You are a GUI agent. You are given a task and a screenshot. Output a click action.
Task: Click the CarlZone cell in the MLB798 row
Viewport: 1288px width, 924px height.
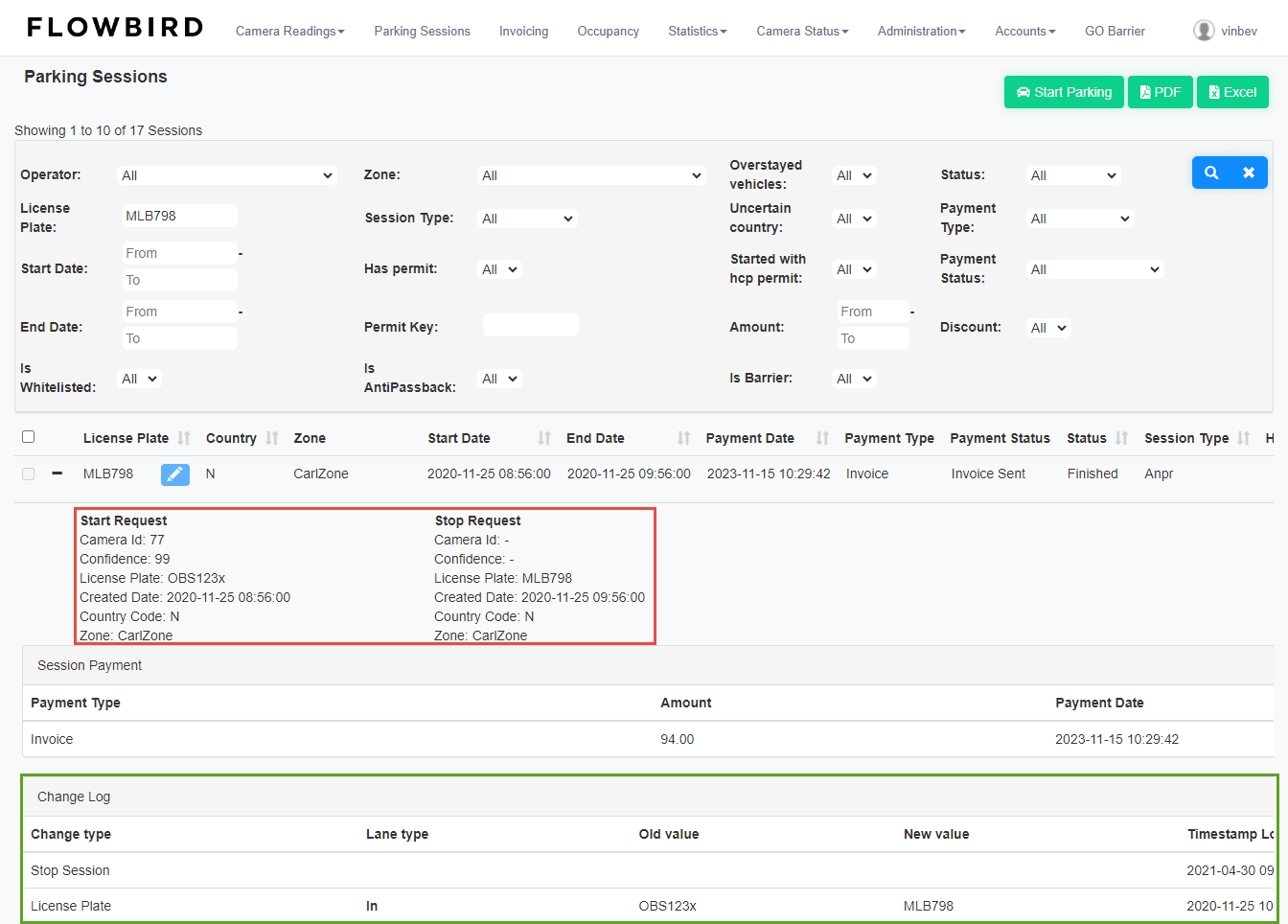pyautogui.click(x=321, y=474)
